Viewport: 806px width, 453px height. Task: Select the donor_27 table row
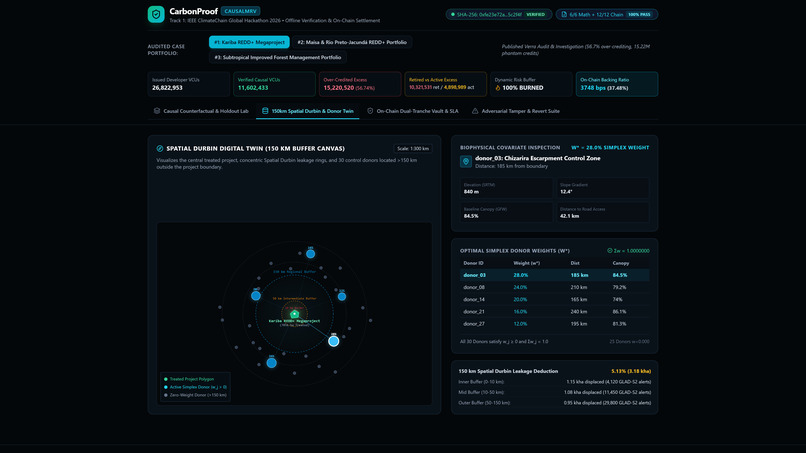(554, 324)
